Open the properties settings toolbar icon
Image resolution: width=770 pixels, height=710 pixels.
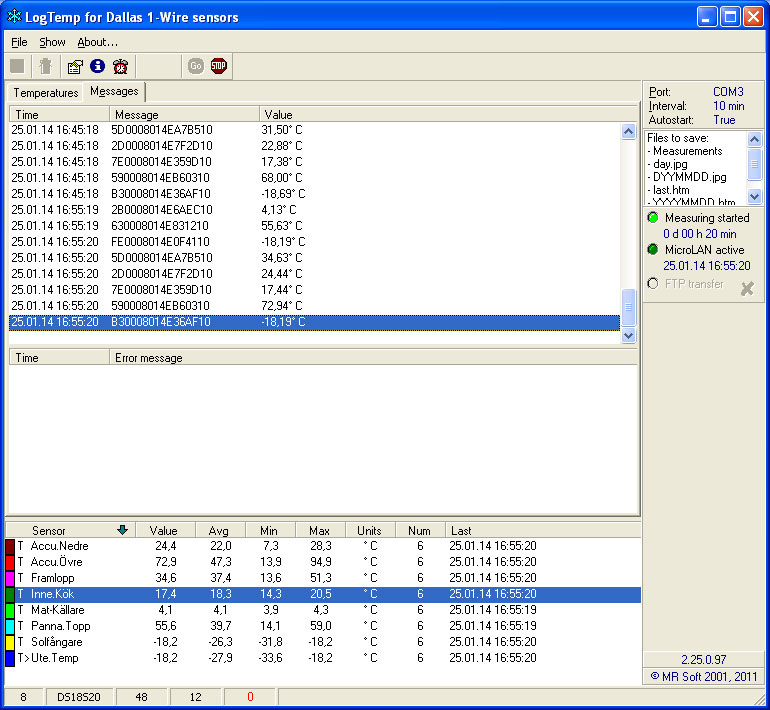[75, 66]
